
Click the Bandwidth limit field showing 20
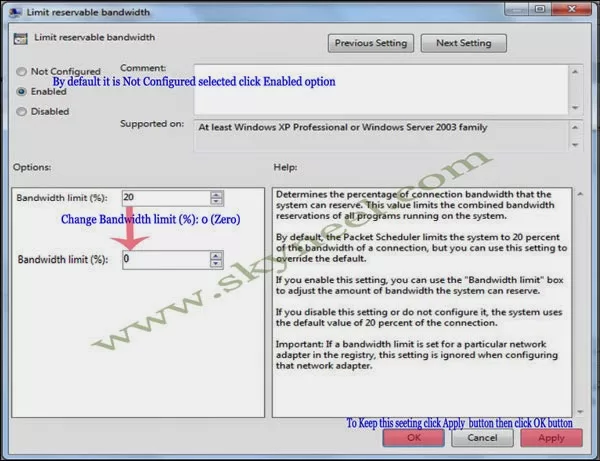coord(166,197)
